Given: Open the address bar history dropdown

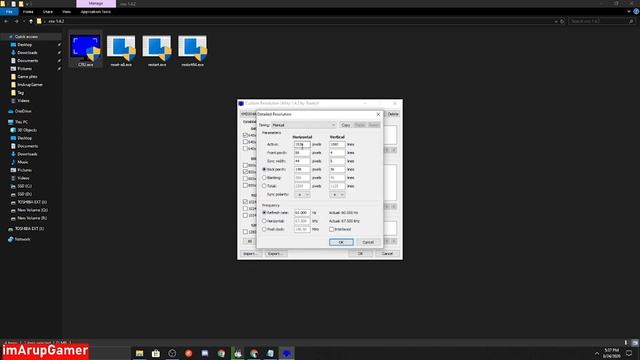Looking at the screenshot, I should click(556, 21).
